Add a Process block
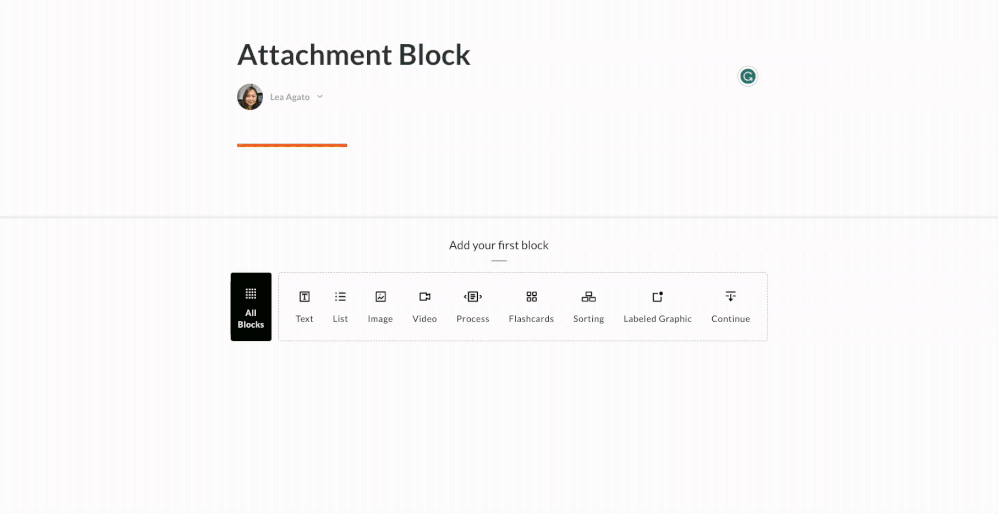The image size is (998, 514). 473,306
